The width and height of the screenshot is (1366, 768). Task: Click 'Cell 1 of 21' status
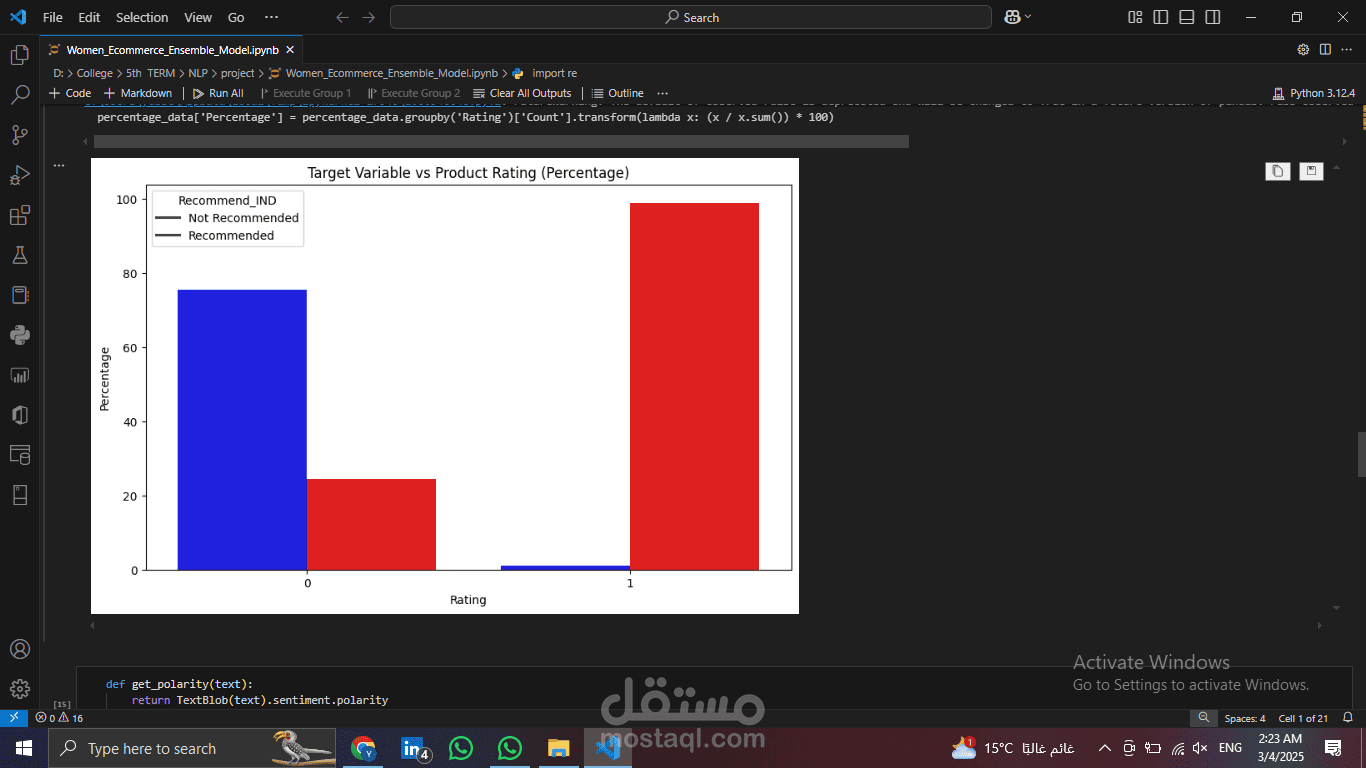tap(1303, 718)
